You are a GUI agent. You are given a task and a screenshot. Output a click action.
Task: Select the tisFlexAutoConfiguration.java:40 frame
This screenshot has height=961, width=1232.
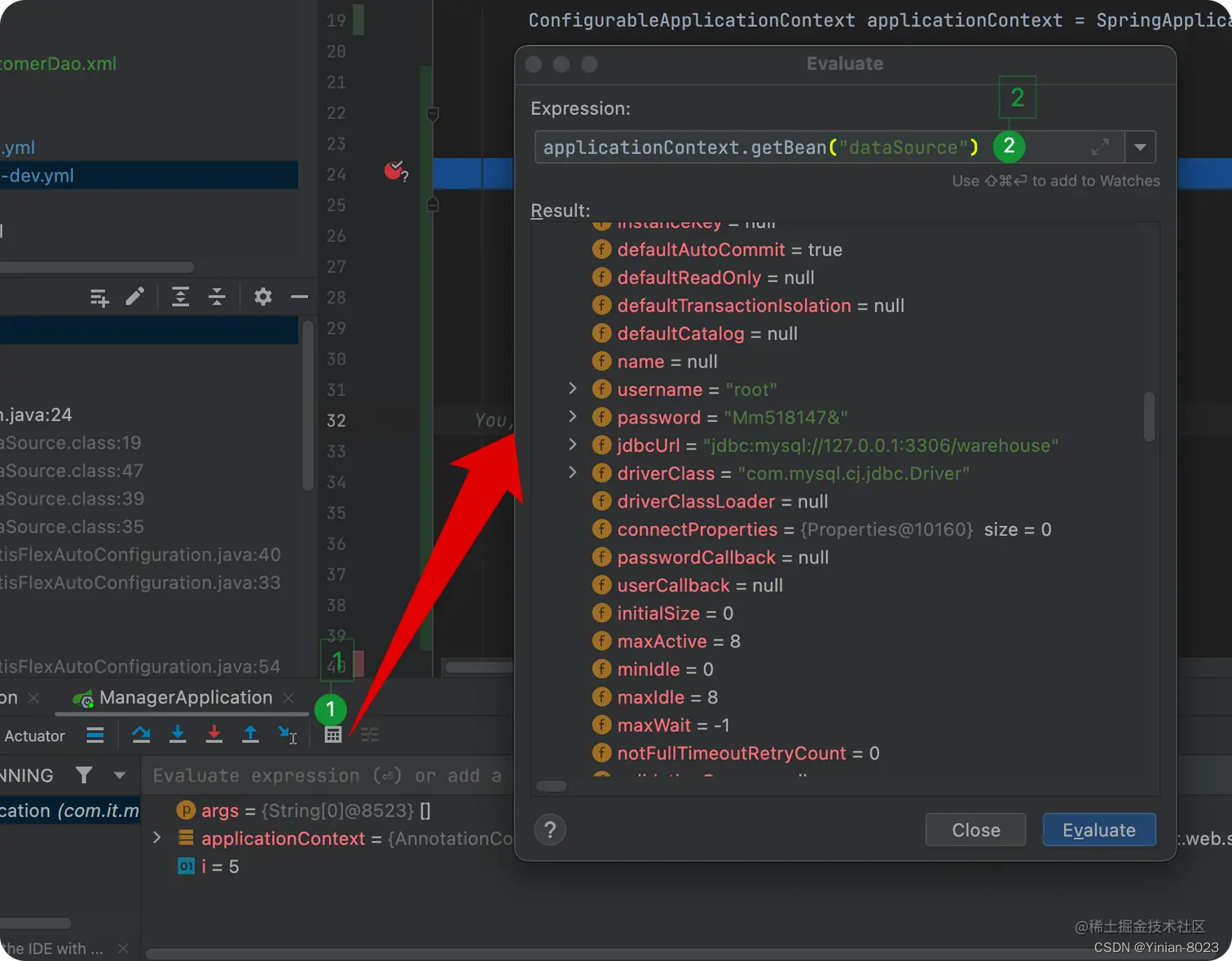pyautogui.click(x=140, y=555)
